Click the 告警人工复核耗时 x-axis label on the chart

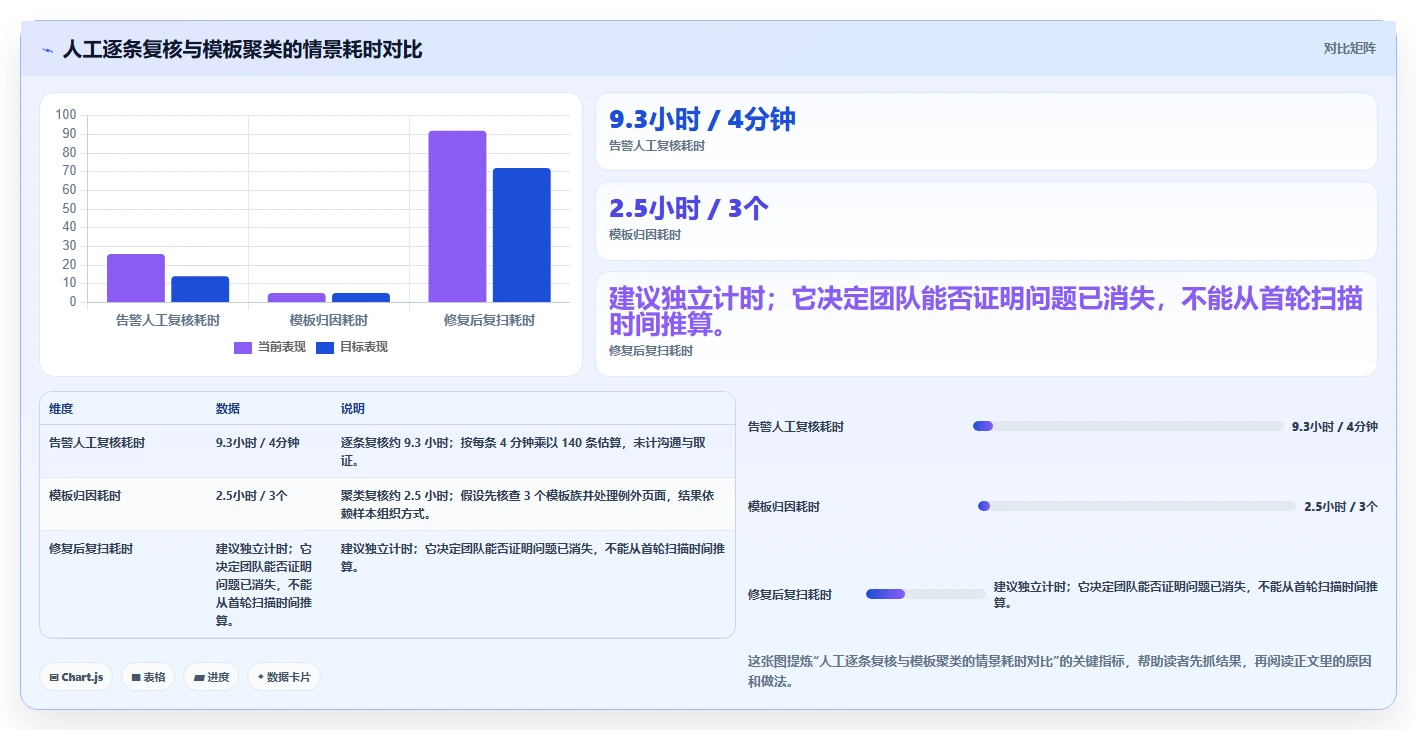pos(168,321)
